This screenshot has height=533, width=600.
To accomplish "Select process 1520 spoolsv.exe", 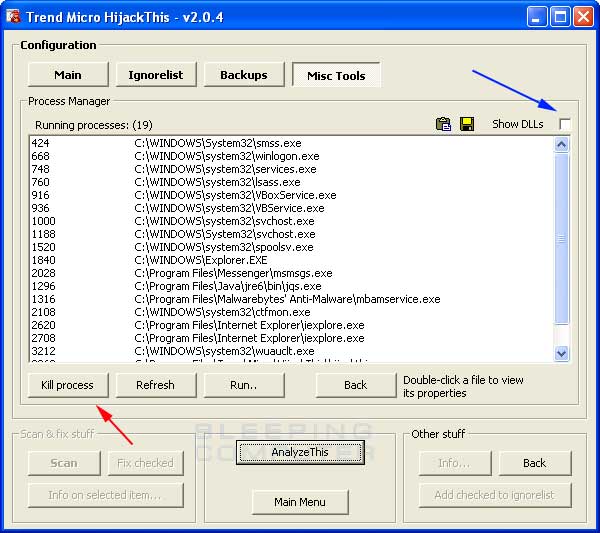I will [x=292, y=247].
